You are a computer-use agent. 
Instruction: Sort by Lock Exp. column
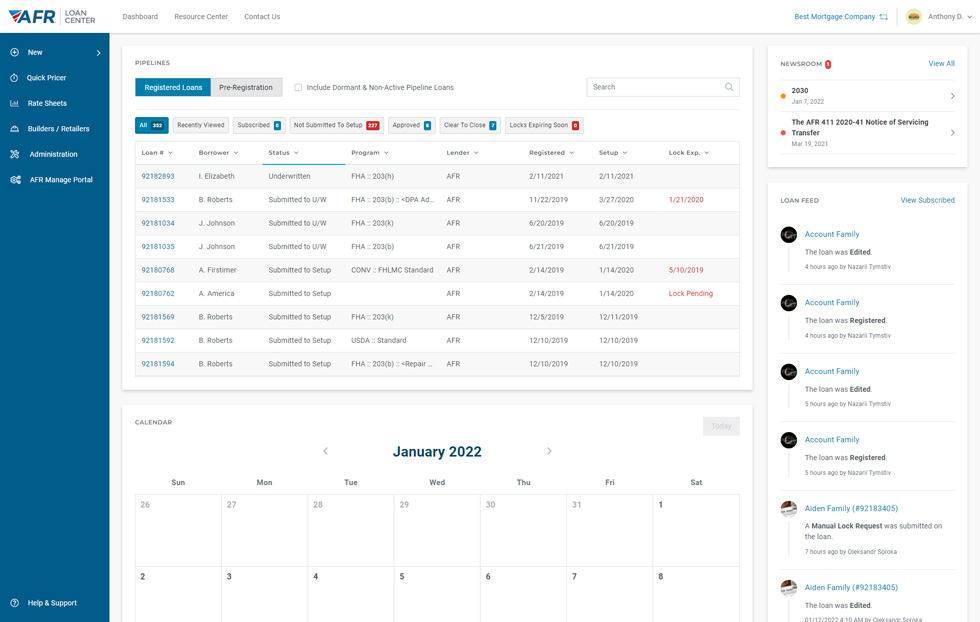689,153
